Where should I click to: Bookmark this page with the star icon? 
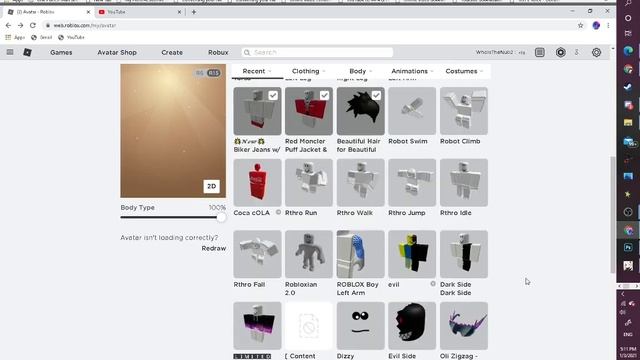click(x=580, y=25)
